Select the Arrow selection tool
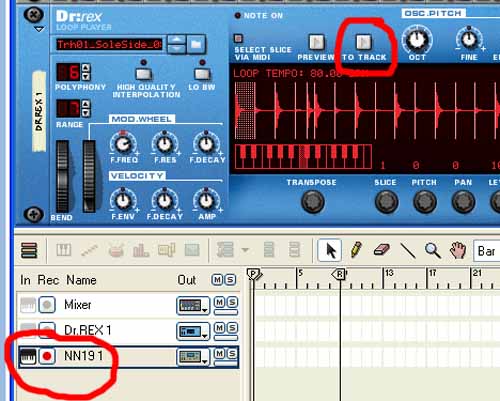This screenshot has width=500, height=401. pyautogui.click(x=330, y=250)
